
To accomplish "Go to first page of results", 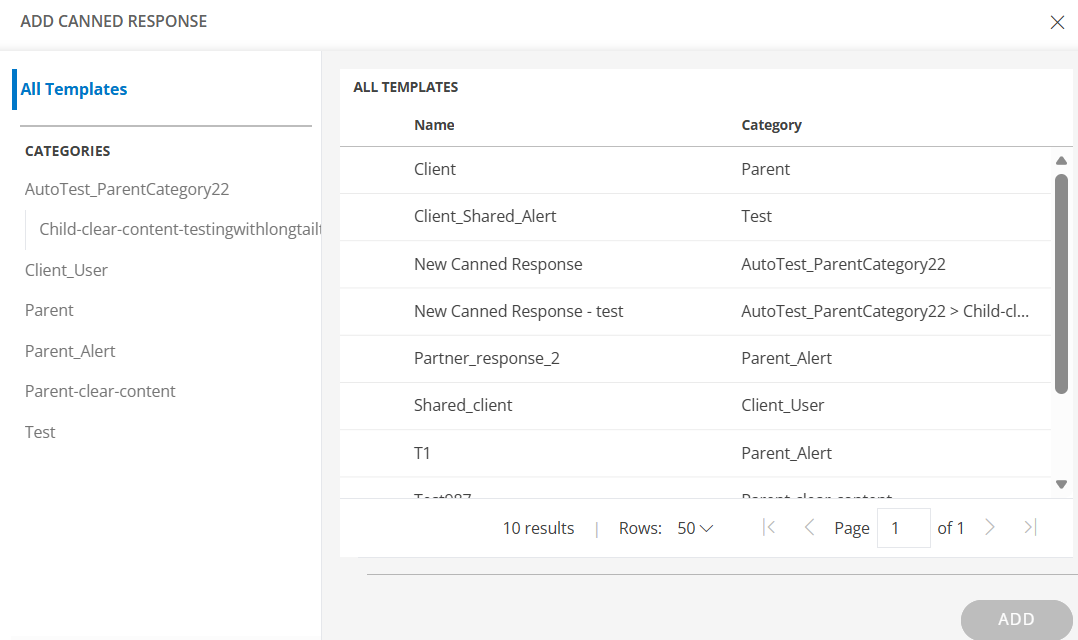I will [769, 527].
